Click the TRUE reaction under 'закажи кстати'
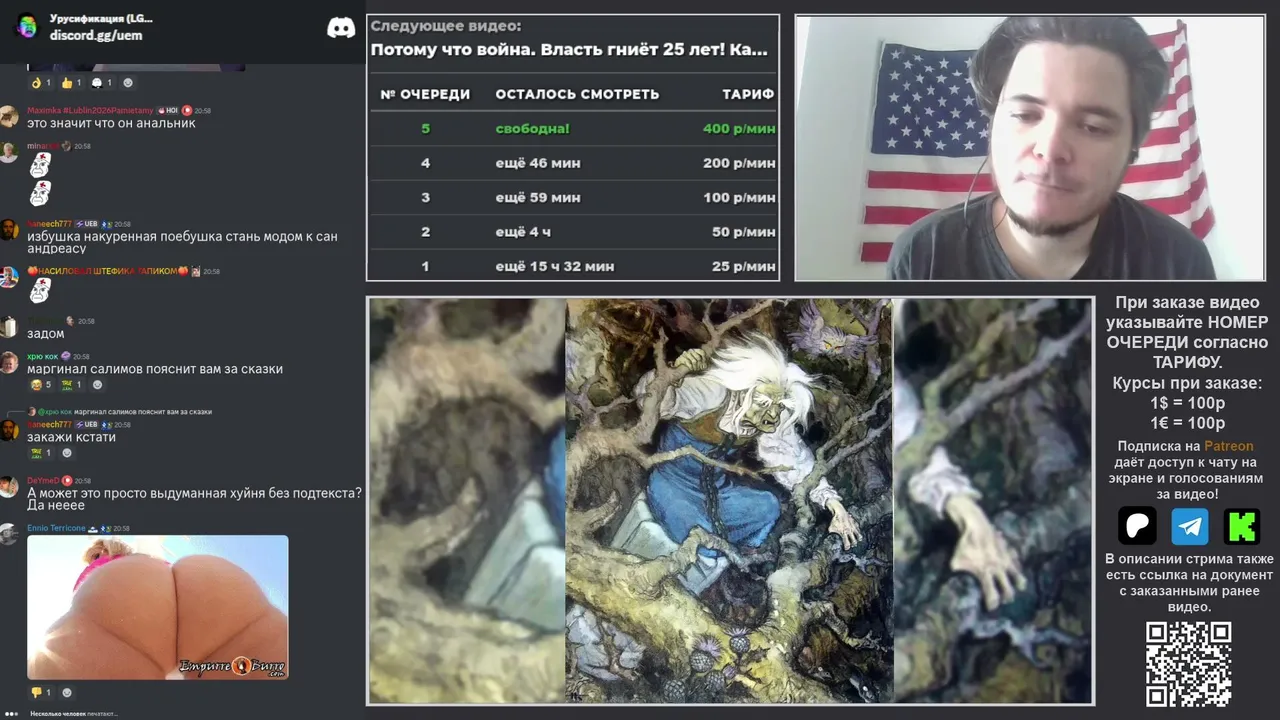This screenshot has width=1280, height=720. pyautogui.click(x=41, y=453)
